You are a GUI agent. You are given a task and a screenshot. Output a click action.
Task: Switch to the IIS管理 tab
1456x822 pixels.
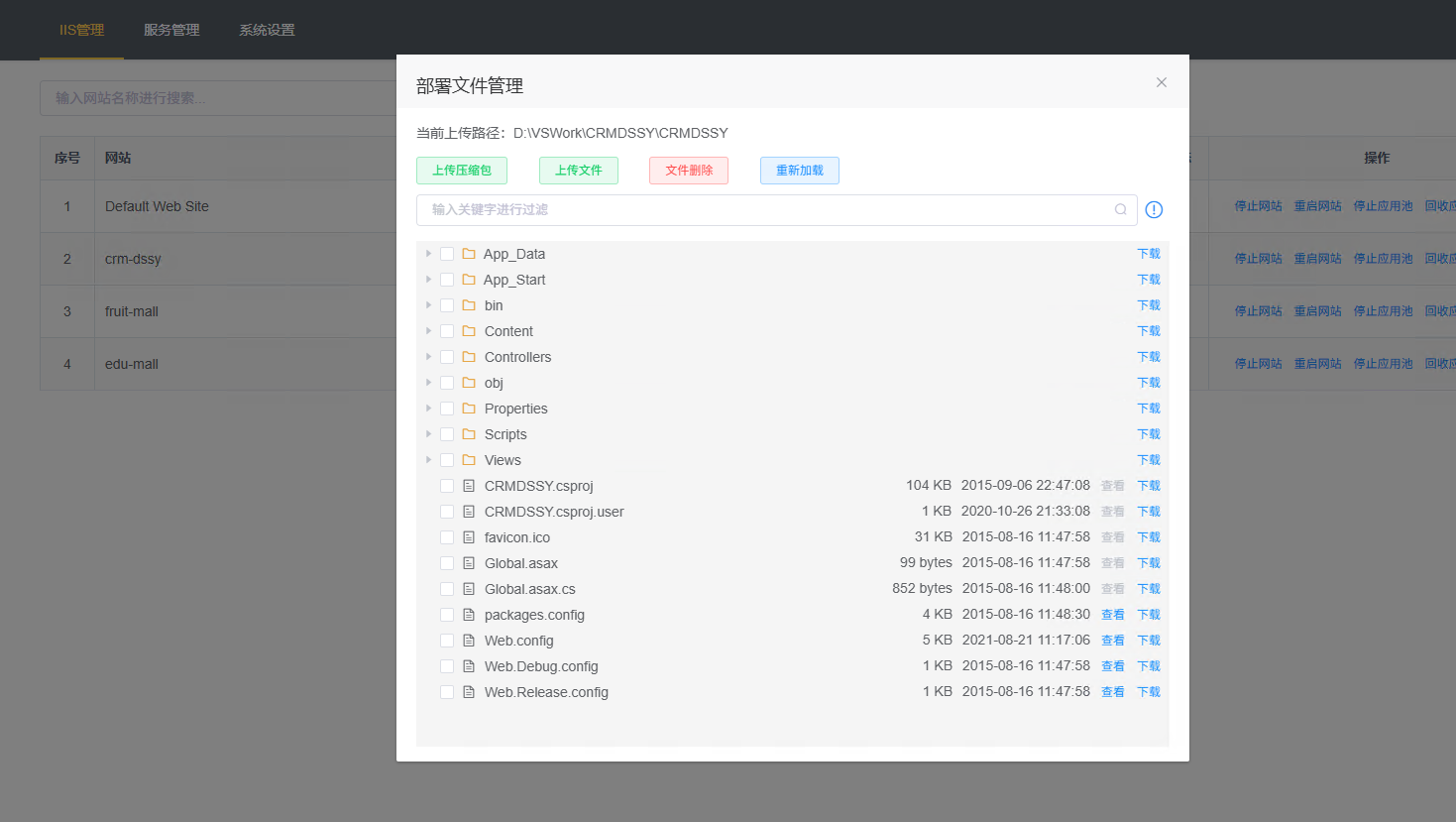(81, 30)
